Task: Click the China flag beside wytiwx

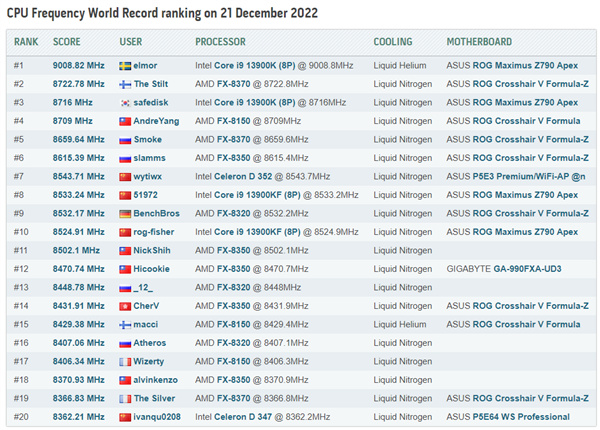Action: pos(125,177)
